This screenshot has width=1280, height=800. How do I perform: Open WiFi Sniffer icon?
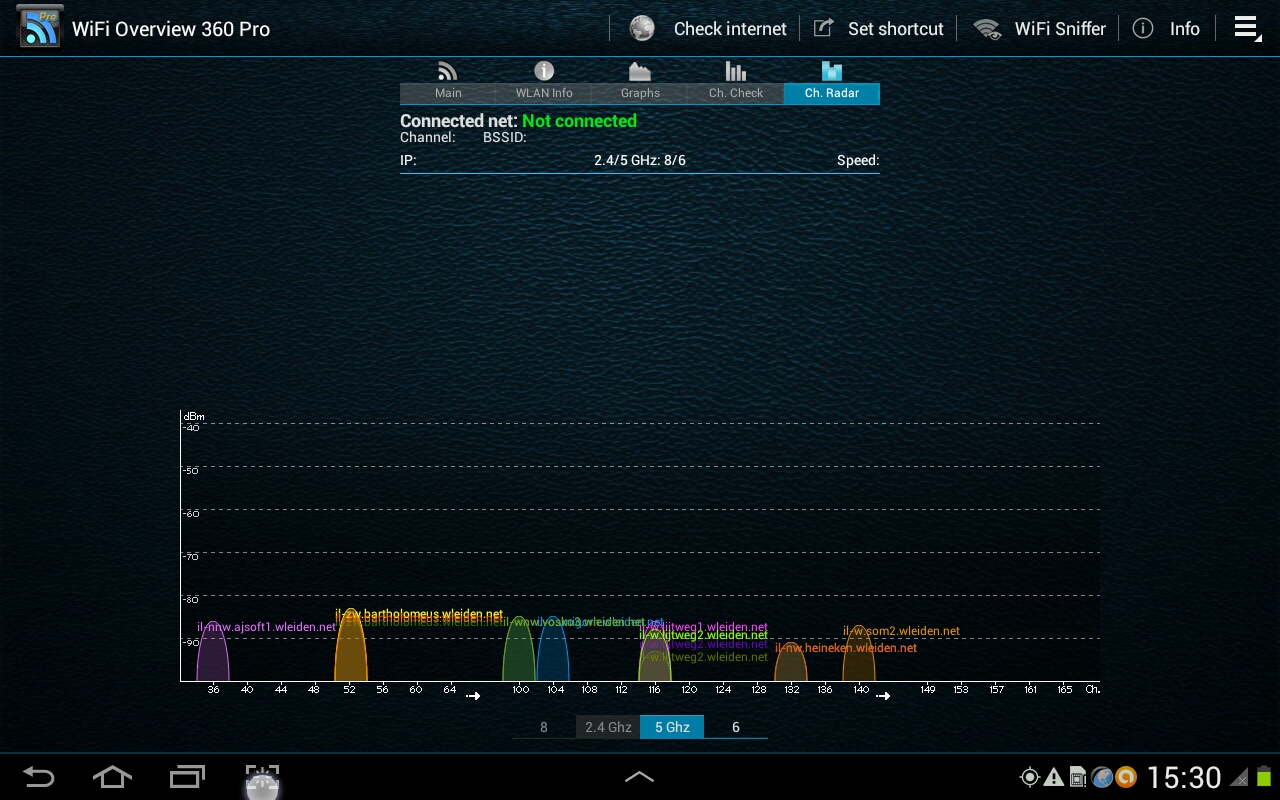pyautogui.click(x=988, y=28)
